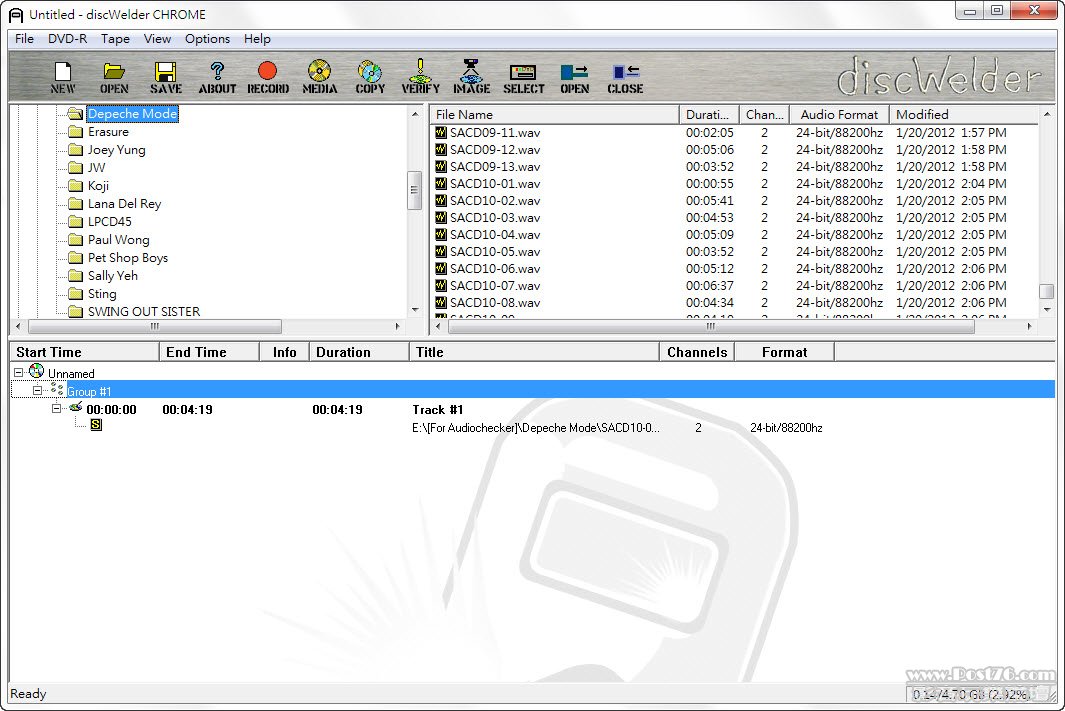Click the group icon before Group #1
Screen dimensions: 1065x711
click(57, 390)
